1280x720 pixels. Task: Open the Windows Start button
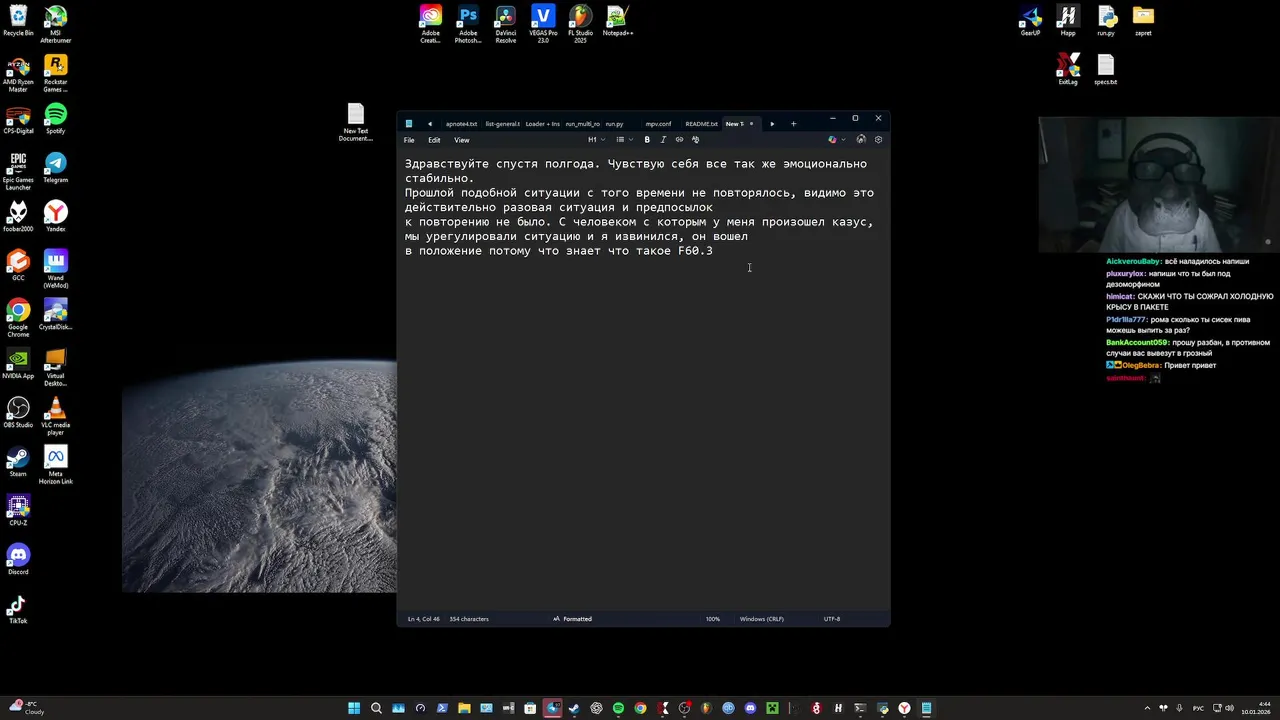[x=354, y=708]
